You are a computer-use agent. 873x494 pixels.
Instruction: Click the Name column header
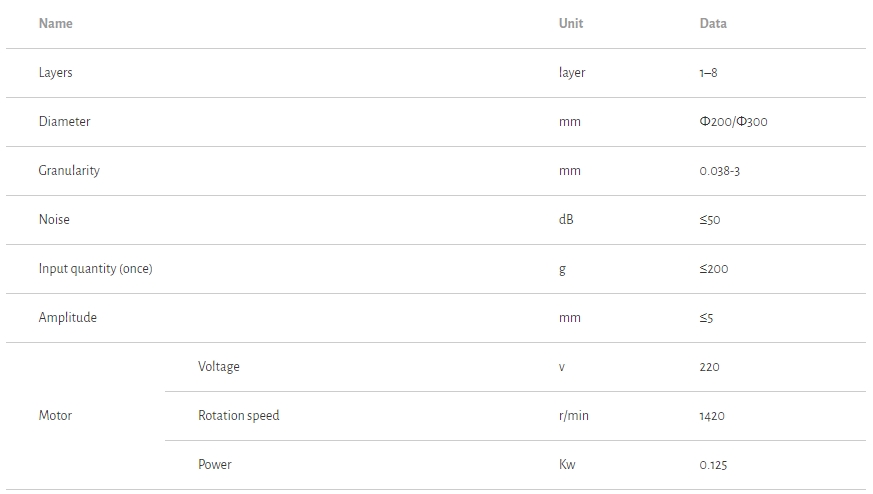(x=56, y=23)
